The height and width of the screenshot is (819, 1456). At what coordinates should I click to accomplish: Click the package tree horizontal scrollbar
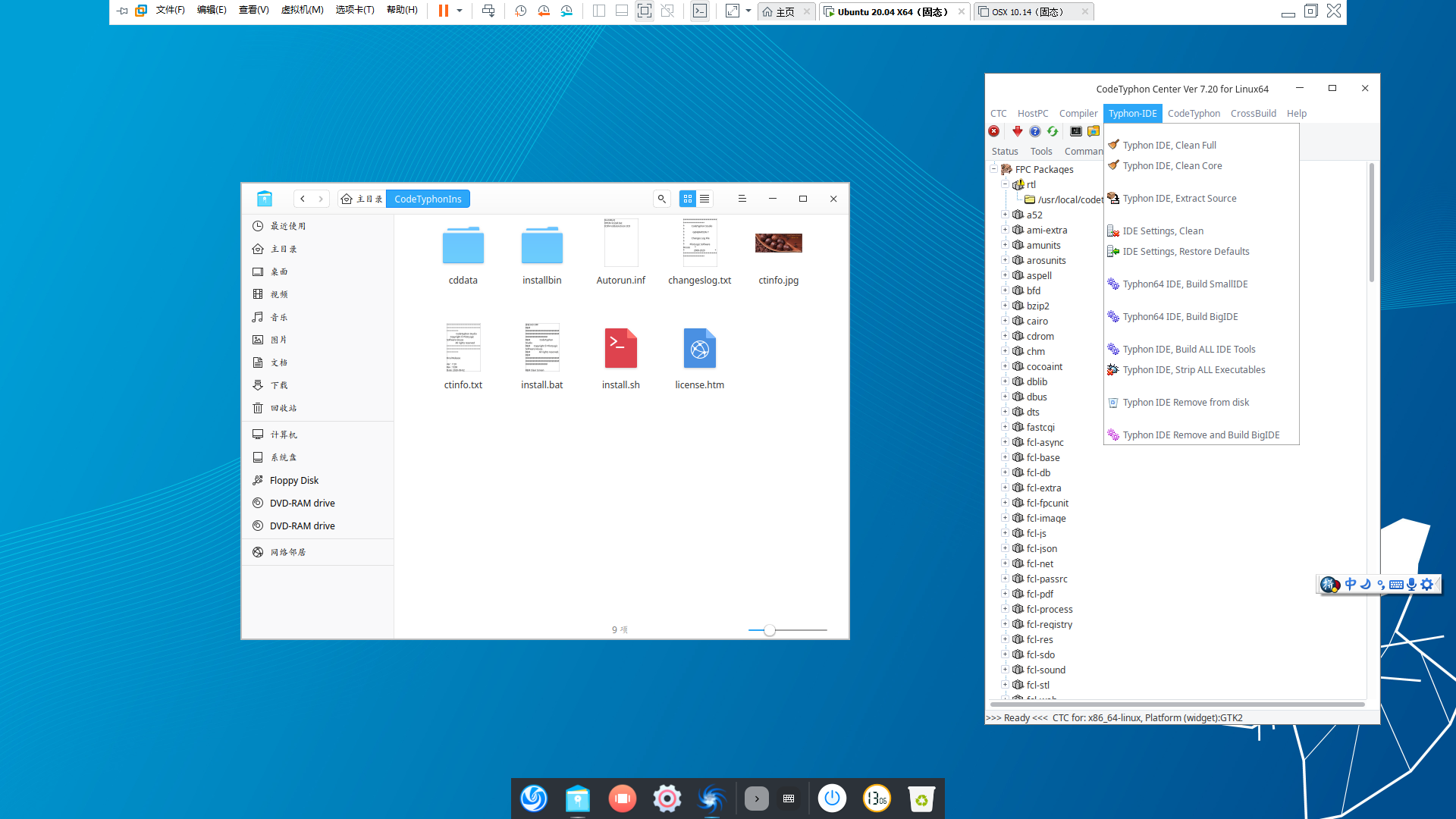(1177, 704)
